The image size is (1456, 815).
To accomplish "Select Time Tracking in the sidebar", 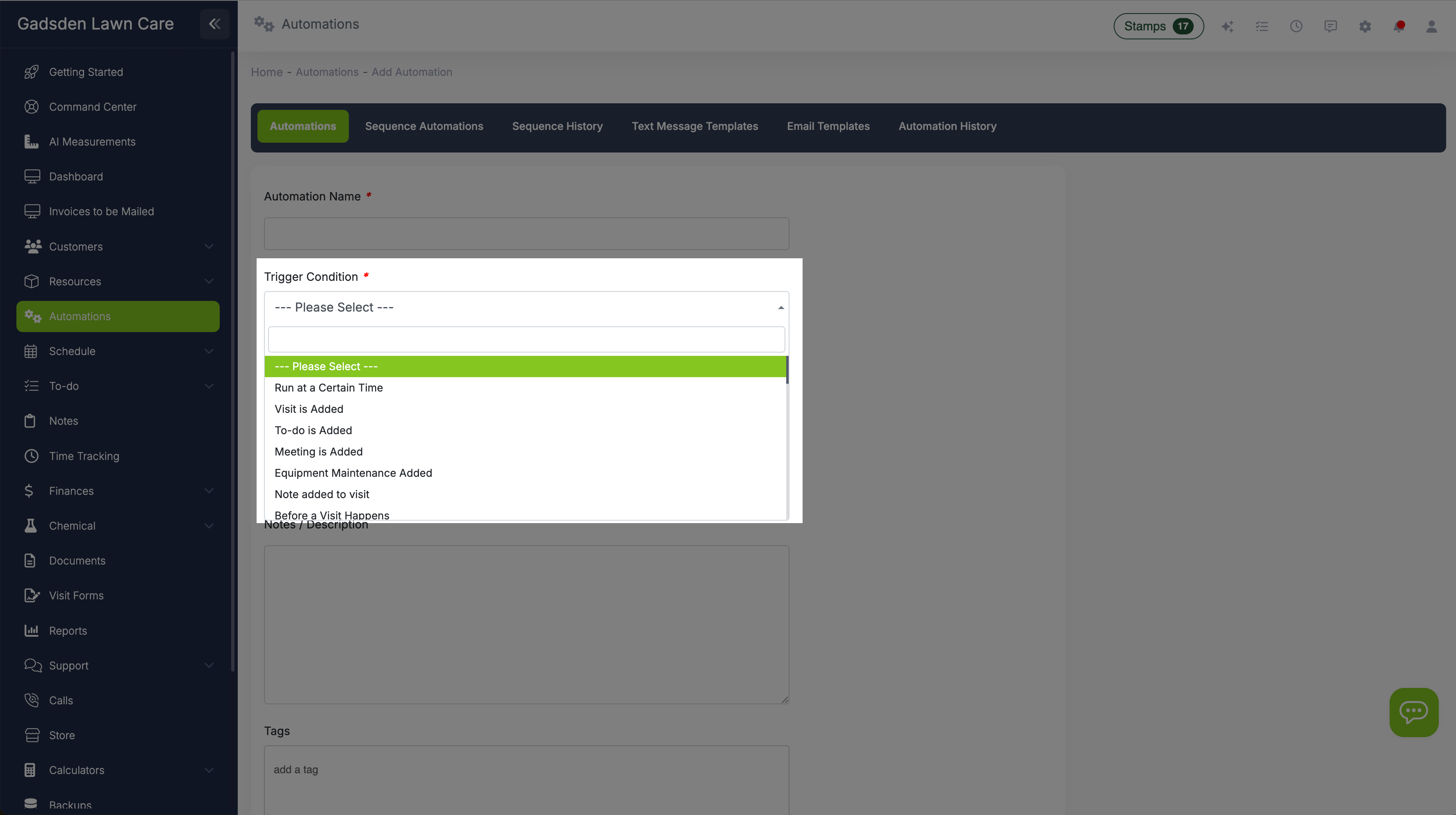I will (84, 455).
